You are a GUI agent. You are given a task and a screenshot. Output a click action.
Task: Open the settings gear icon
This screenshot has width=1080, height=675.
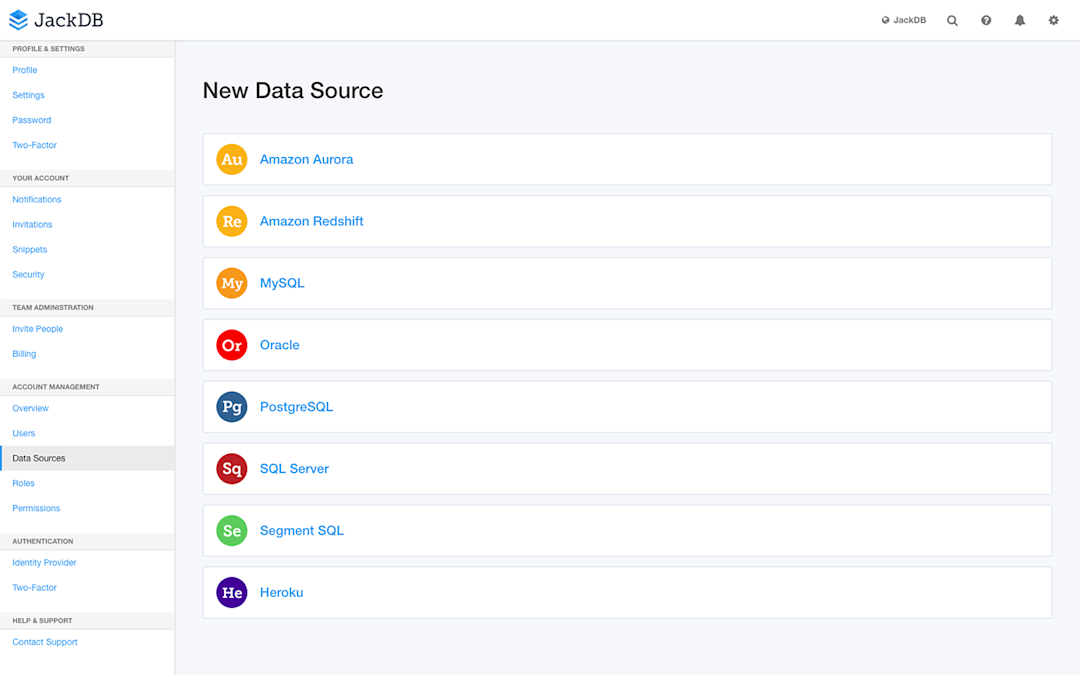1053,20
